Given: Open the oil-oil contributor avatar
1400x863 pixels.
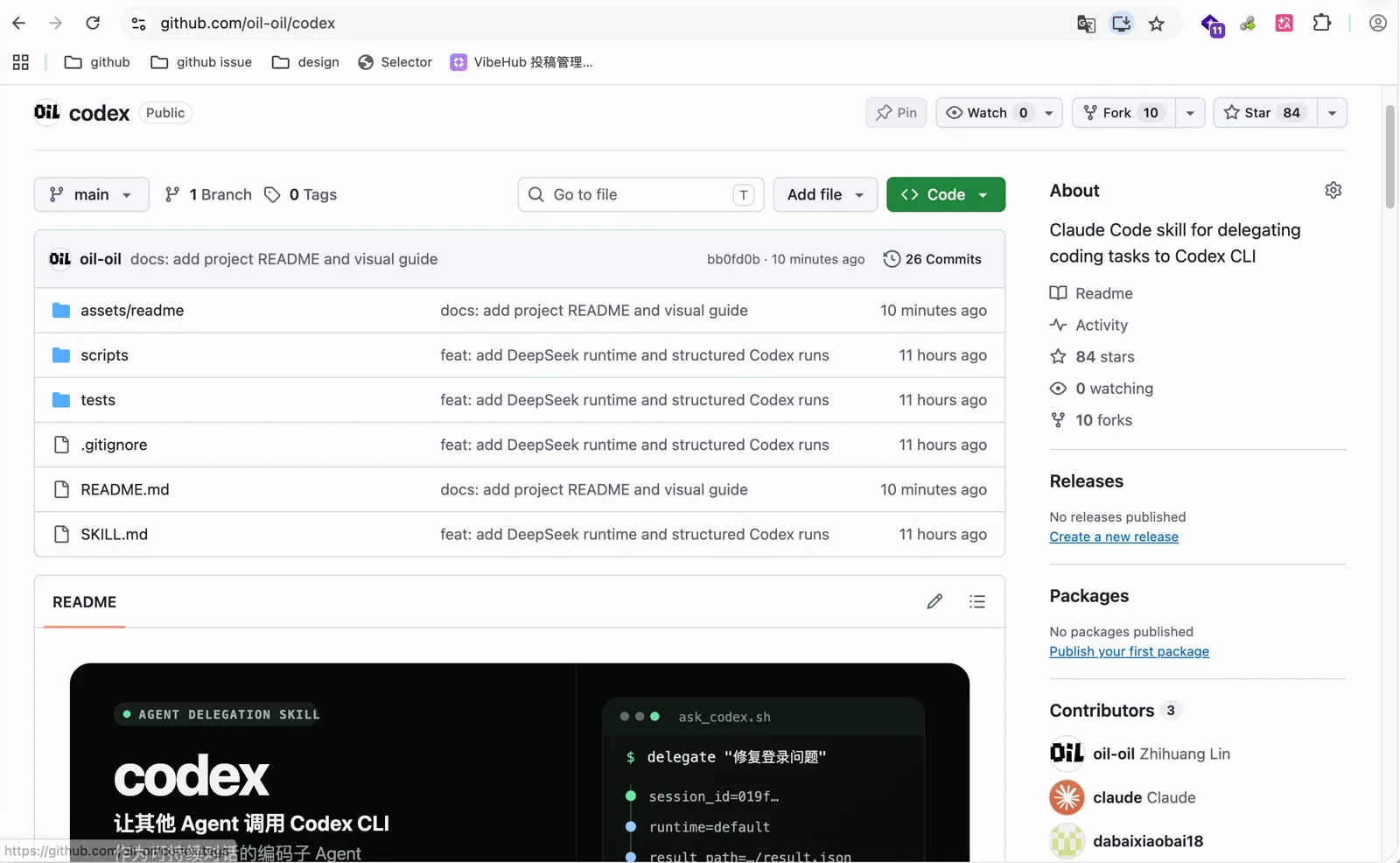Looking at the screenshot, I should click(x=1067, y=754).
